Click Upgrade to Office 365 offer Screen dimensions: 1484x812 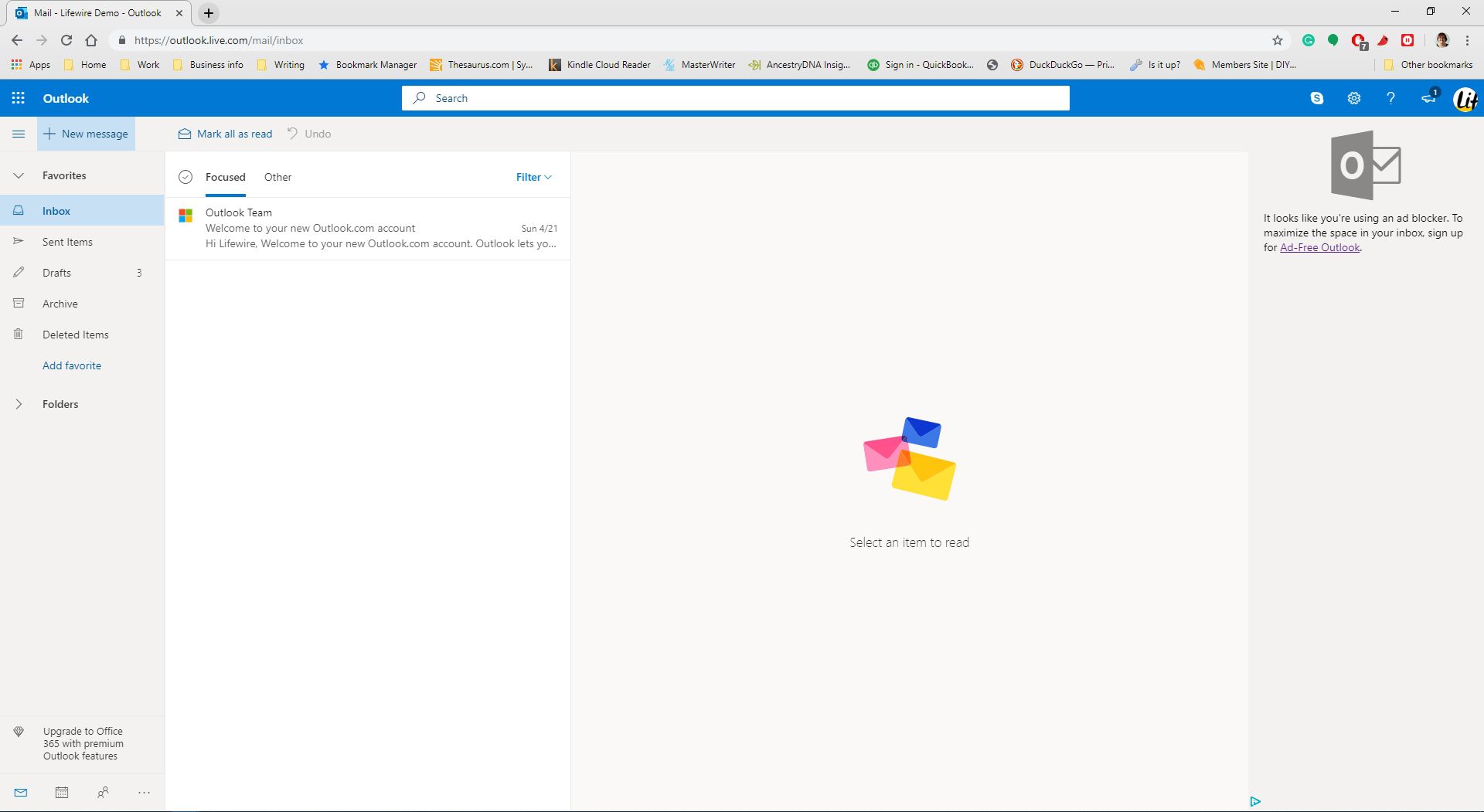pos(83,743)
